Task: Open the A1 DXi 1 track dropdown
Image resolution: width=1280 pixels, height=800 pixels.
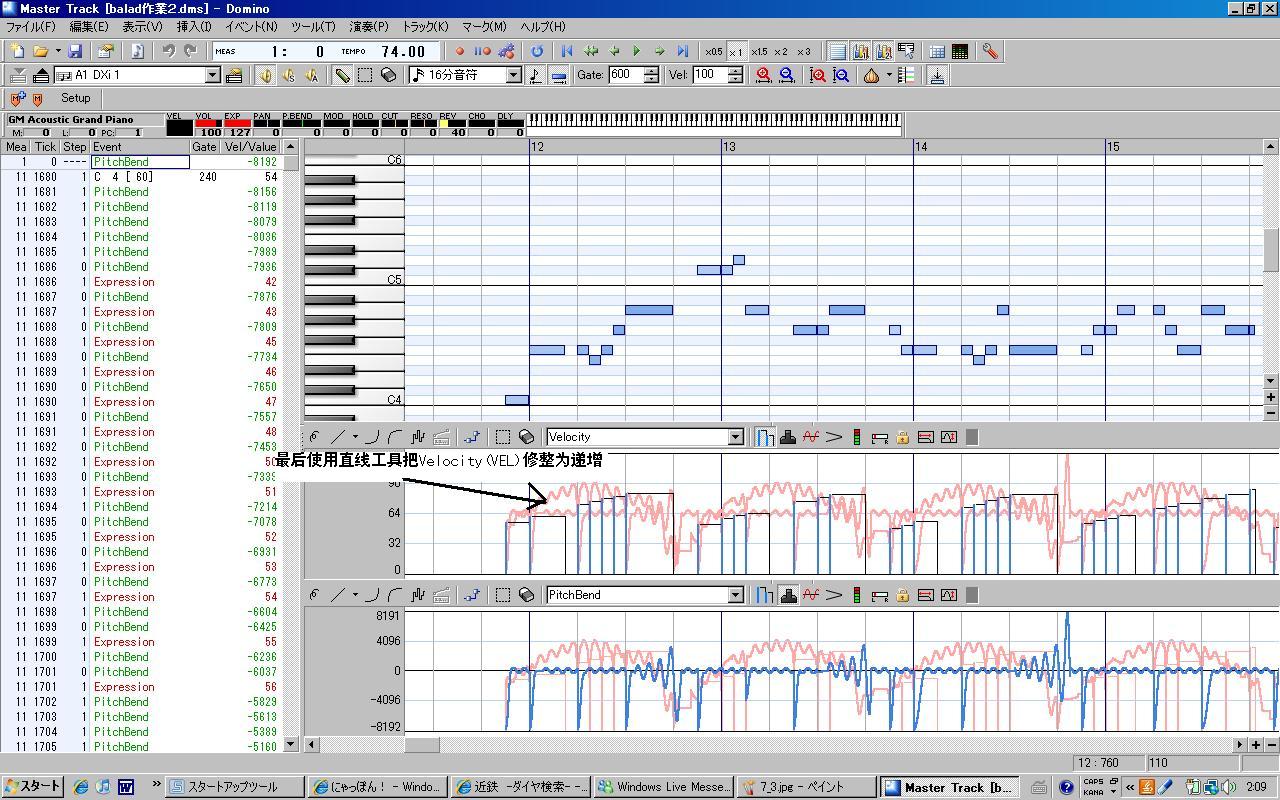Action: pos(212,75)
